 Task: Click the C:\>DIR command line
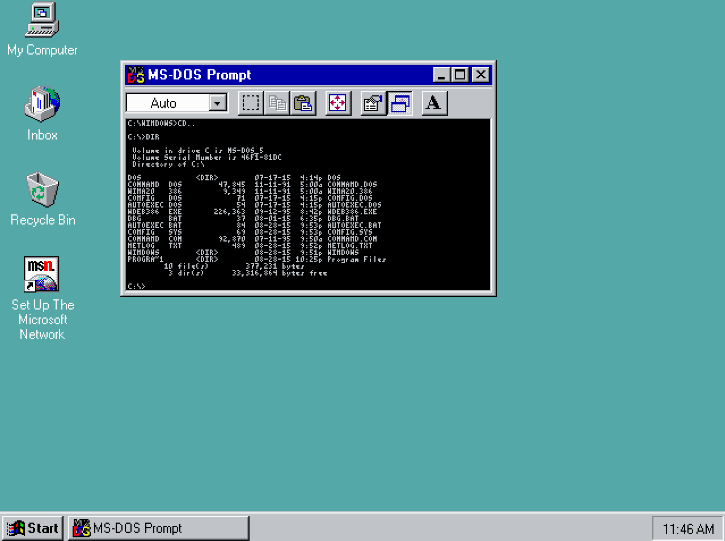143,137
